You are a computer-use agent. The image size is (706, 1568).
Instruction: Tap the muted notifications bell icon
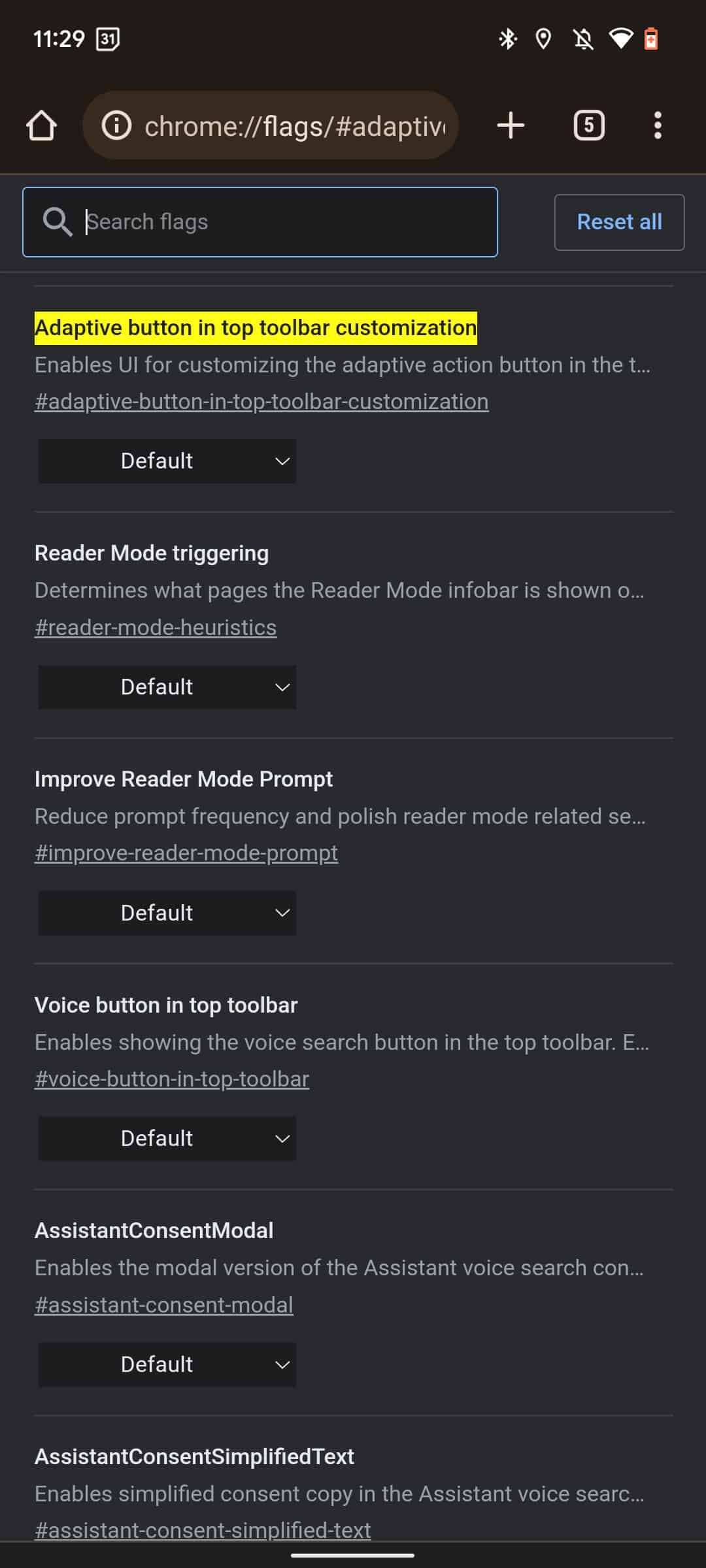pos(583,39)
